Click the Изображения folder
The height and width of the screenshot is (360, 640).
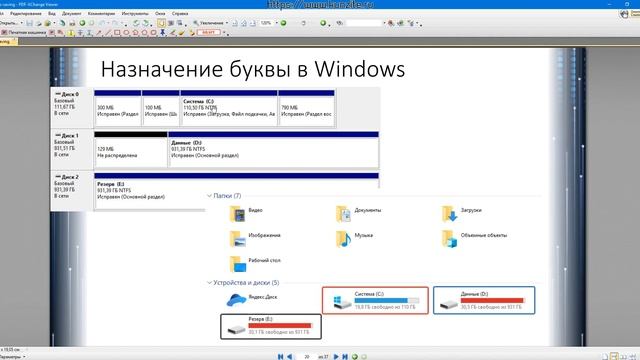255,239
